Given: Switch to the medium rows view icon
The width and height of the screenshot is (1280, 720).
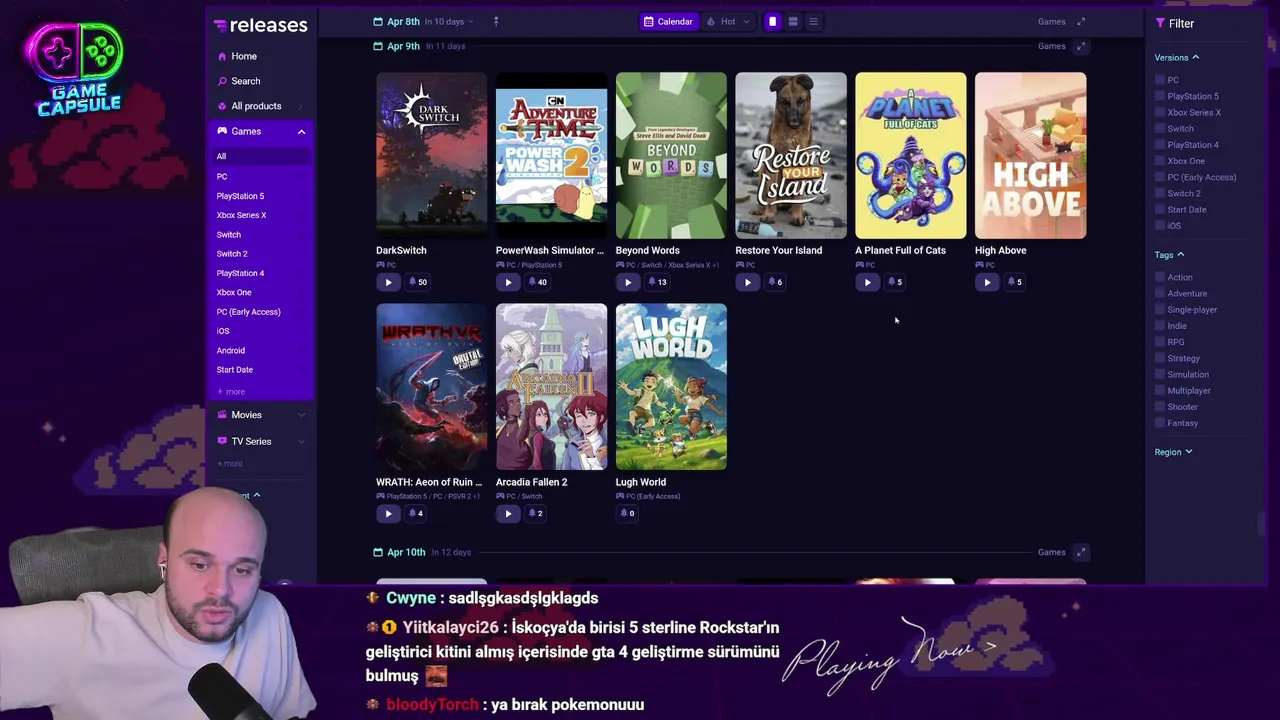Looking at the screenshot, I should [793, 21].
